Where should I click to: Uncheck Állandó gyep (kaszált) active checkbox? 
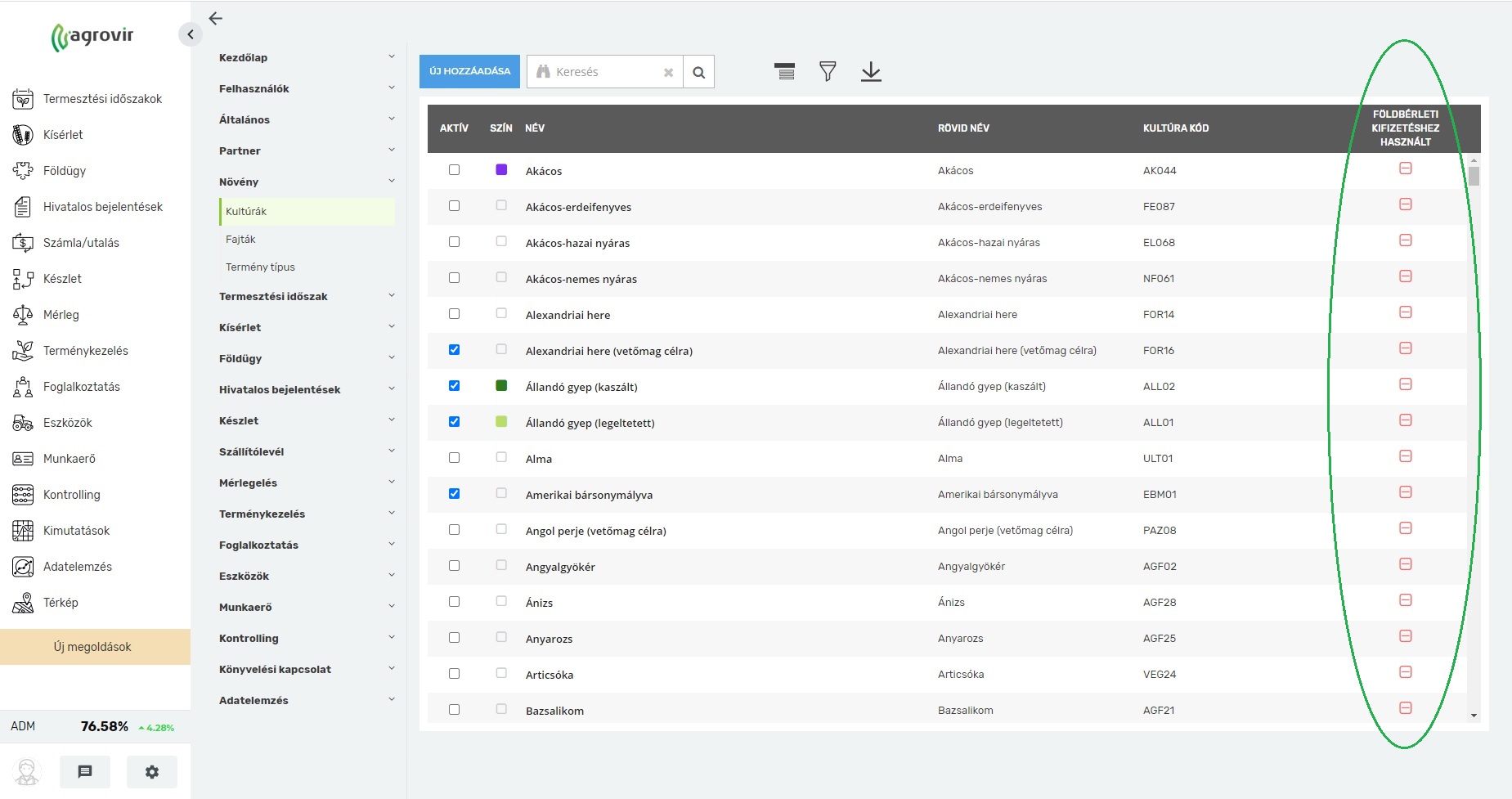pyautogui.click(x=454, y=386)
